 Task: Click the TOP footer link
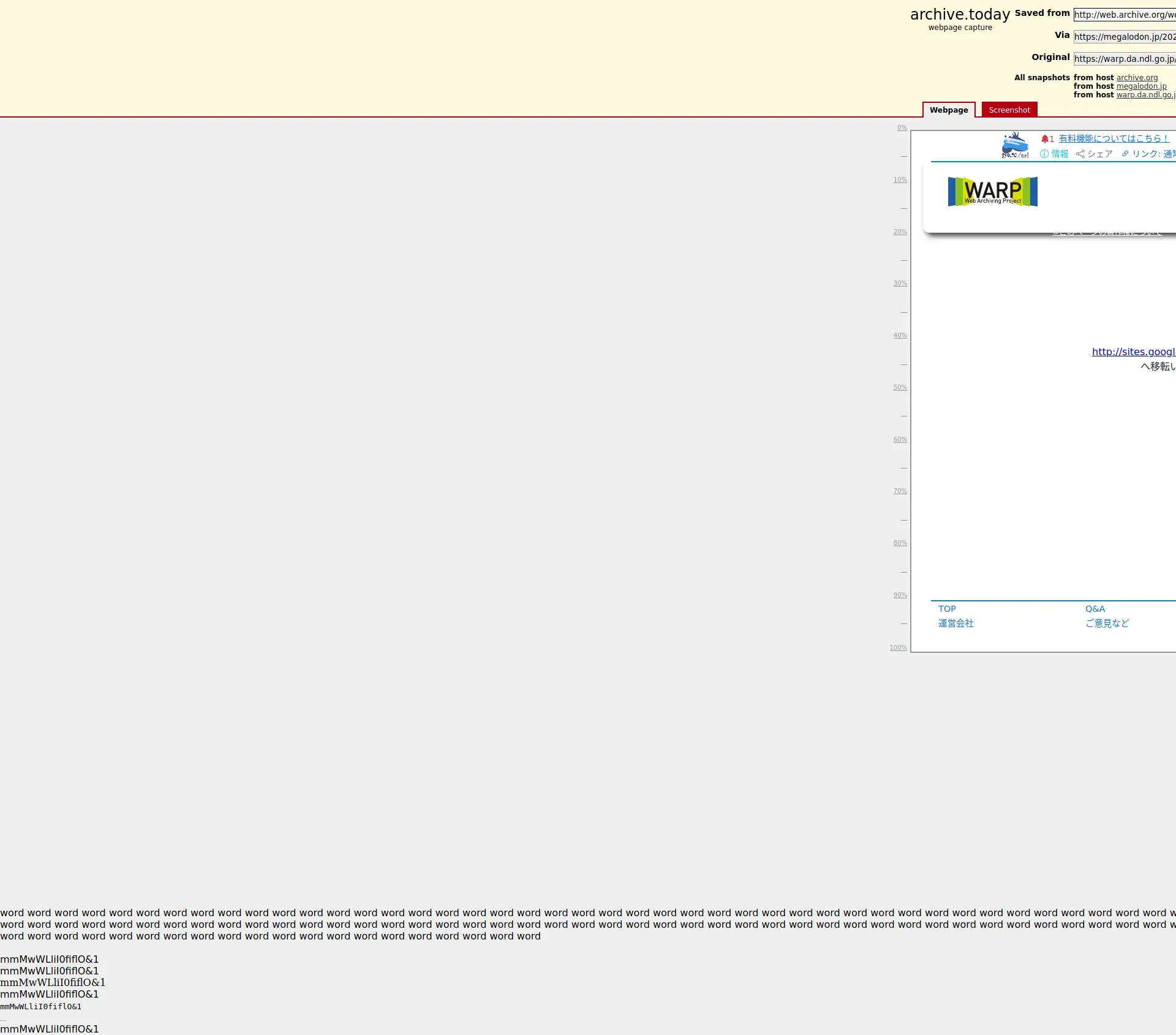click(x=947, y=609)
